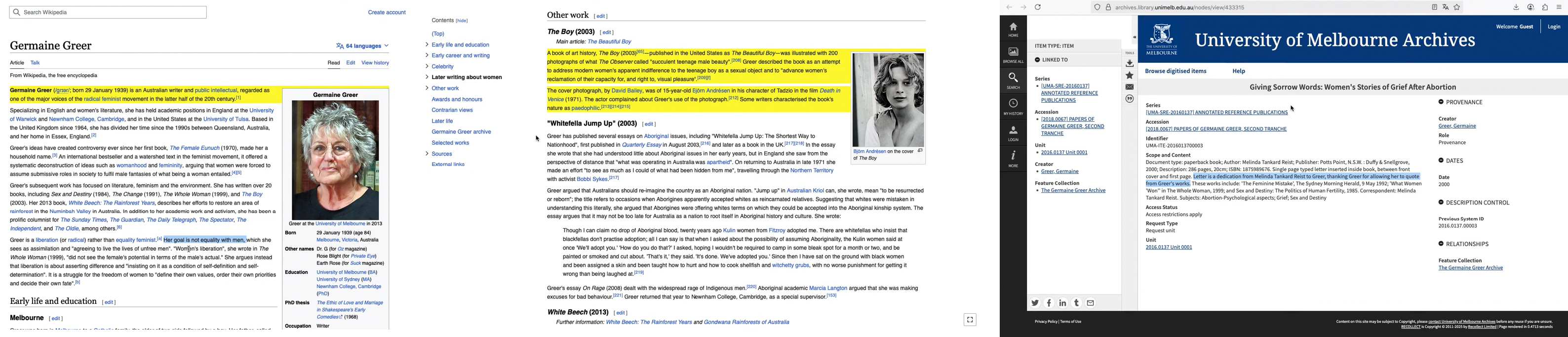1568x337 pixels.
Task: Share the item on LinkedIn
Action: pos(1063,303)
